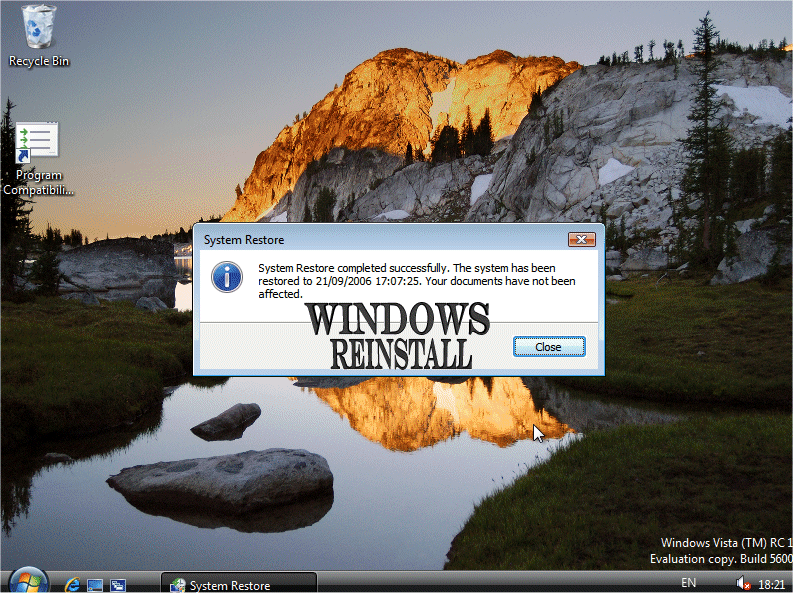Select System Restore taskbar button

[x=240, y=584]
